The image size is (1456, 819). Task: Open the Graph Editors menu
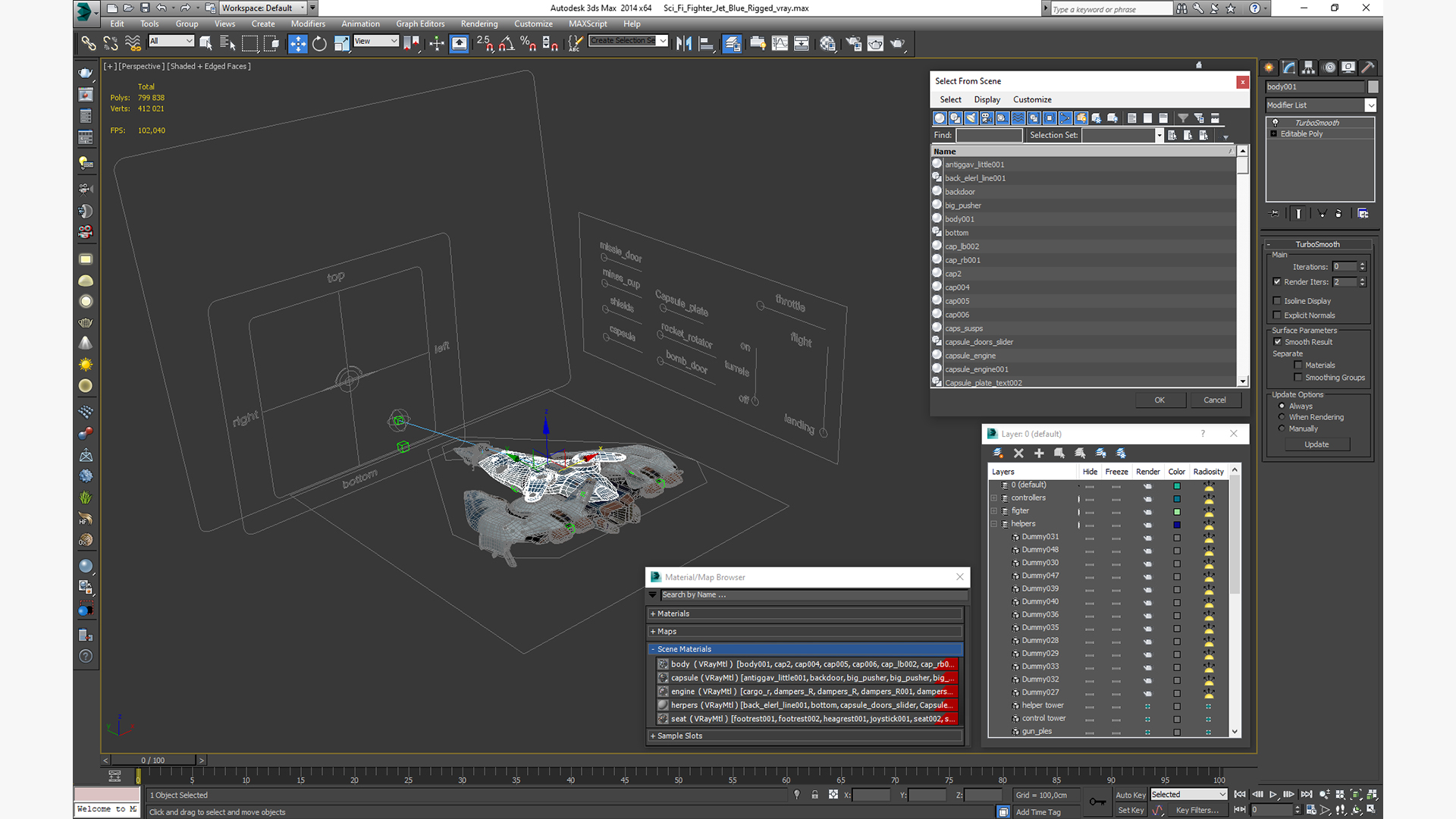tap(420, 24)
